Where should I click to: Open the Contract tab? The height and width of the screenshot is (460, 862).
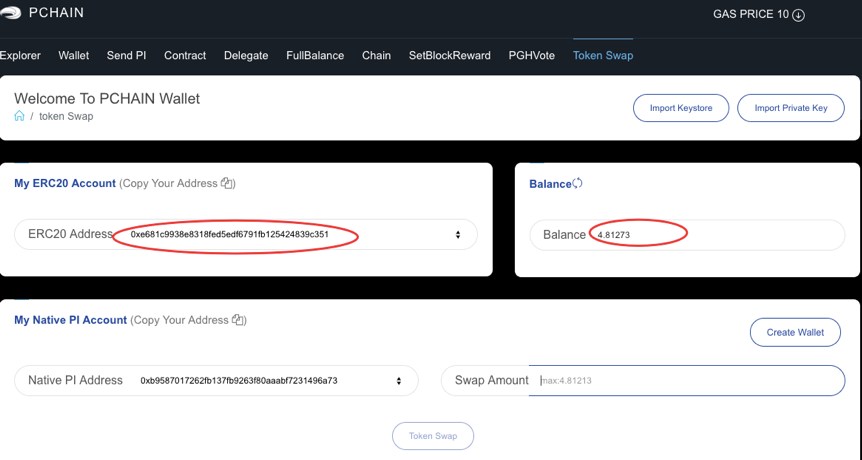pos(185,56)
